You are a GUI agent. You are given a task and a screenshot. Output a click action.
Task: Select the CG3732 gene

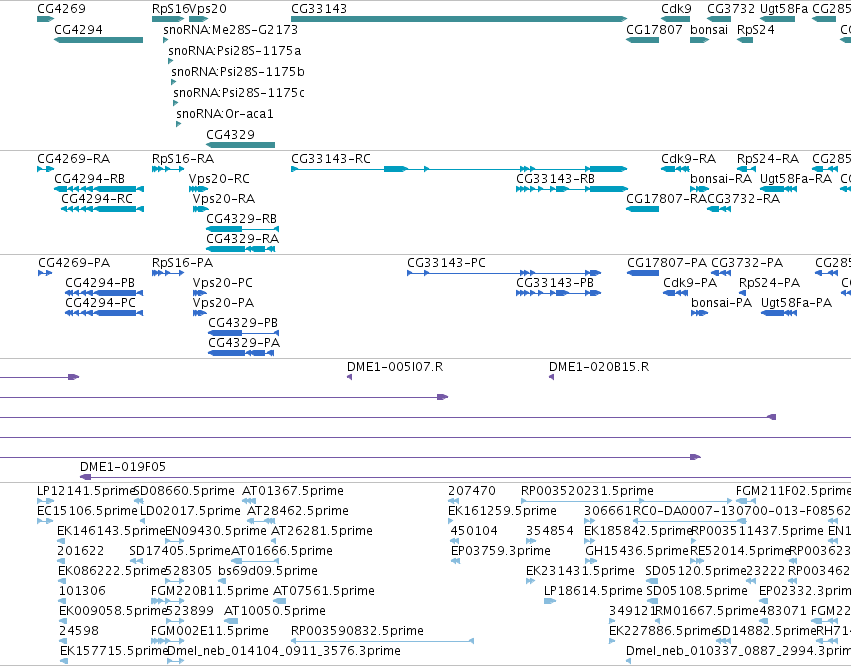(719, 19)
